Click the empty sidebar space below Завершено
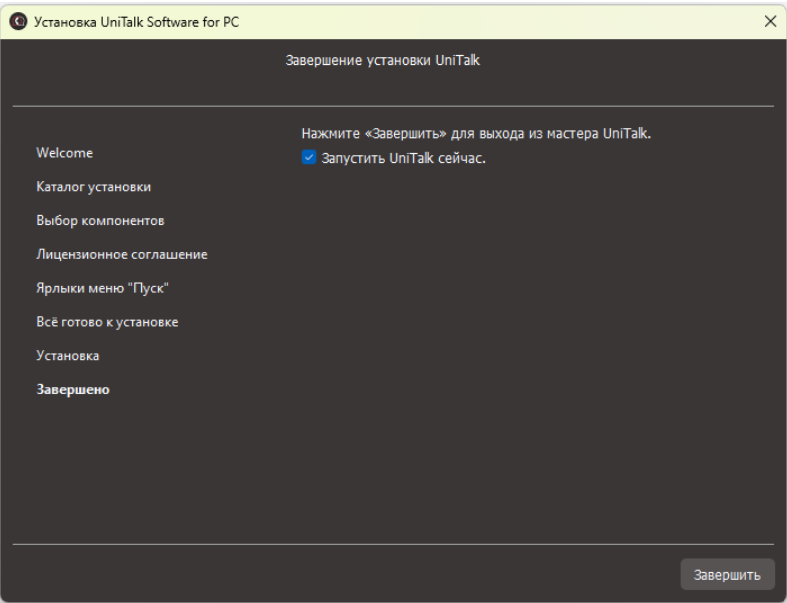Image resolution: width=787 pixels, height=603 pixels. click(120, 470)
